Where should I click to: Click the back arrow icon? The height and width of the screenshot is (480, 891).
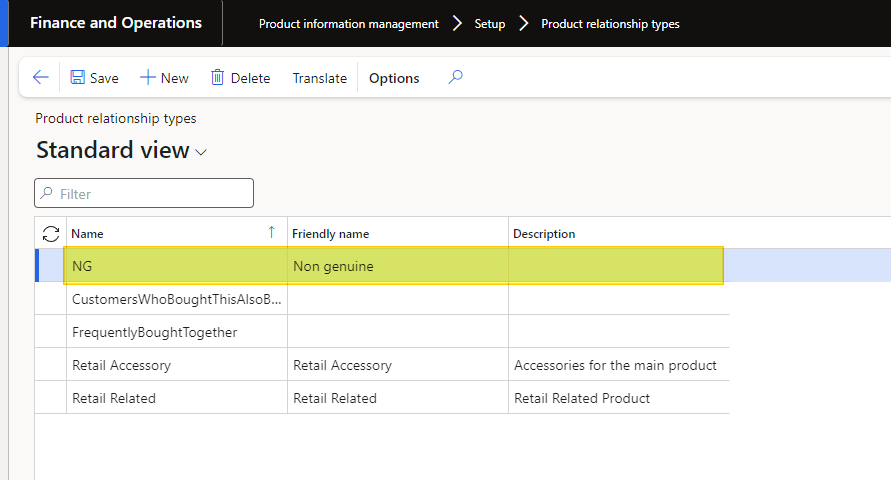[40, 78]
